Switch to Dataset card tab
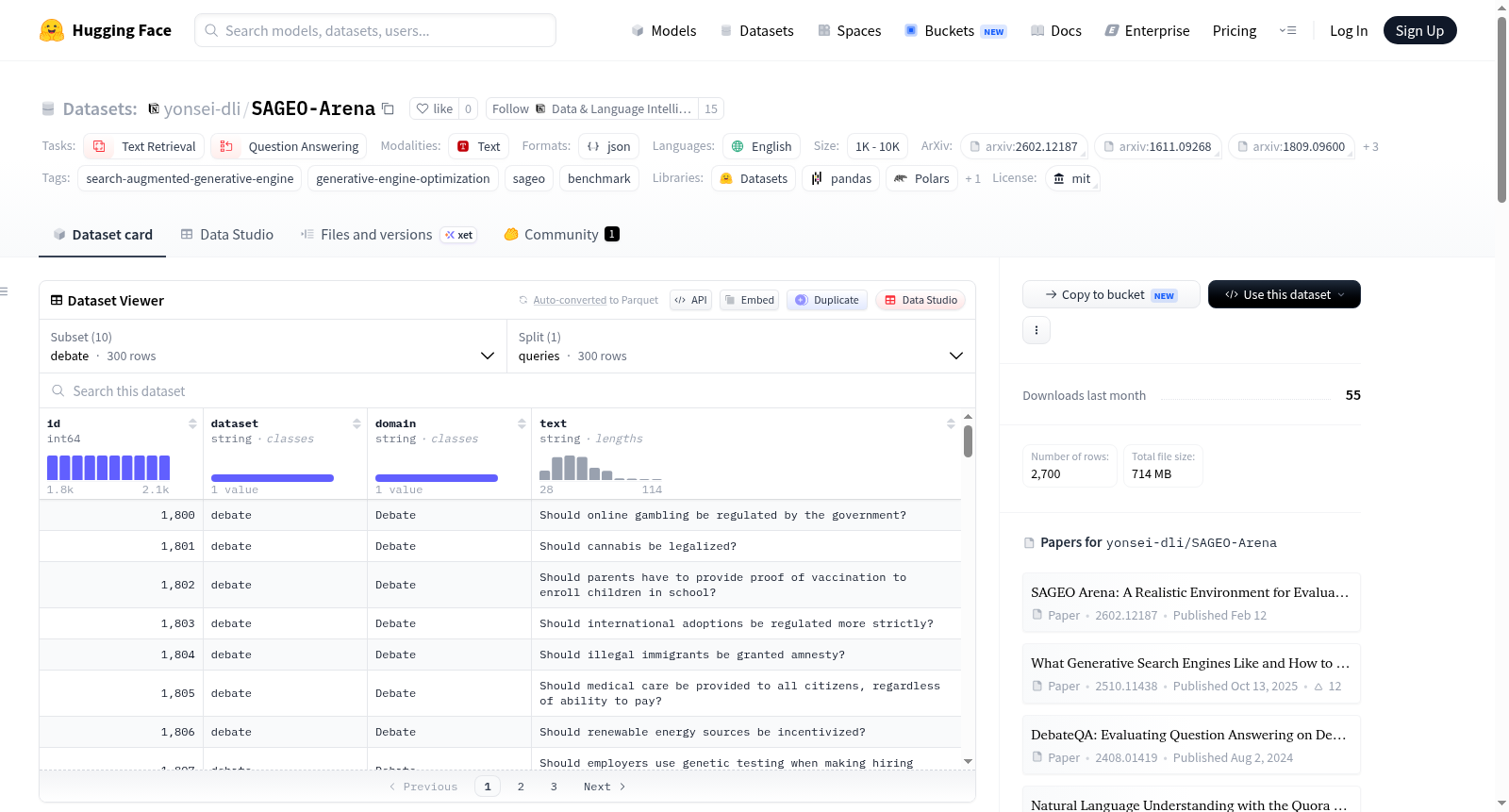The height and width of the screenshot is (812, 1509). coord(103,234)
